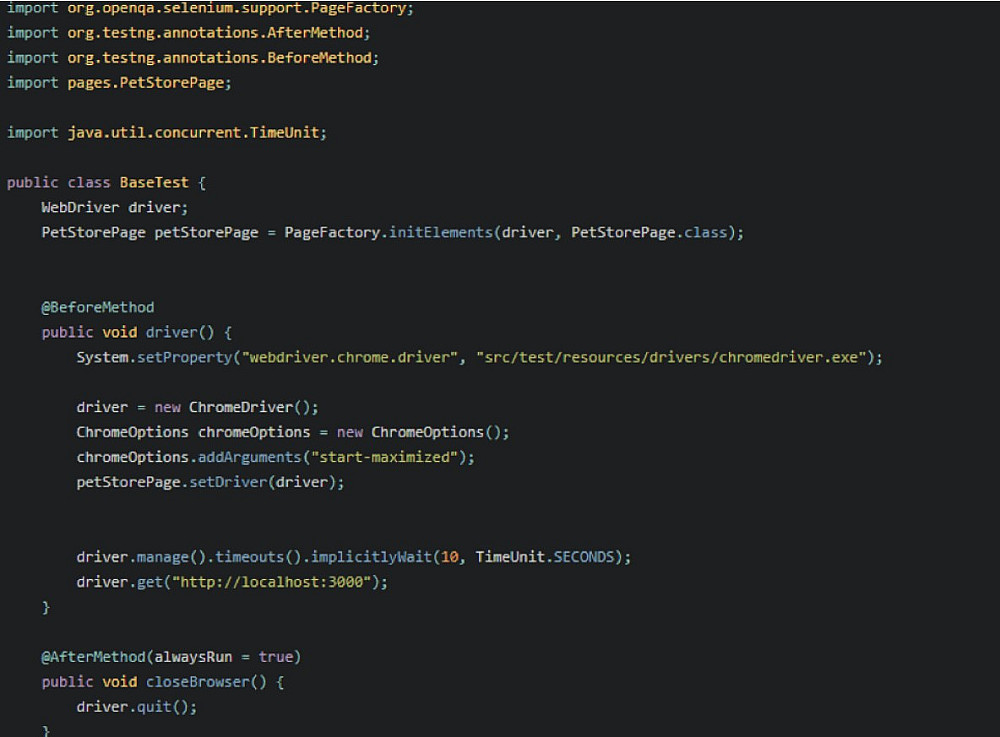Viewport: 1000px width, 737px height.
Task: Click the WebDriver driver field declaration
Action: 115,207
